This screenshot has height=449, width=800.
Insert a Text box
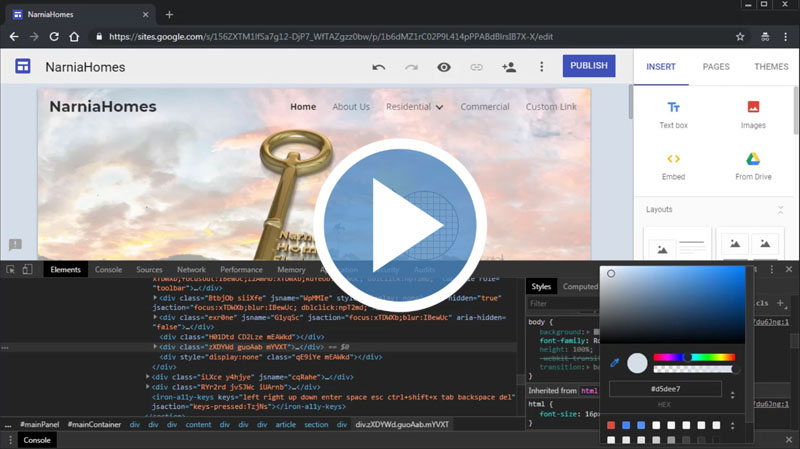[x=673, y=114]
